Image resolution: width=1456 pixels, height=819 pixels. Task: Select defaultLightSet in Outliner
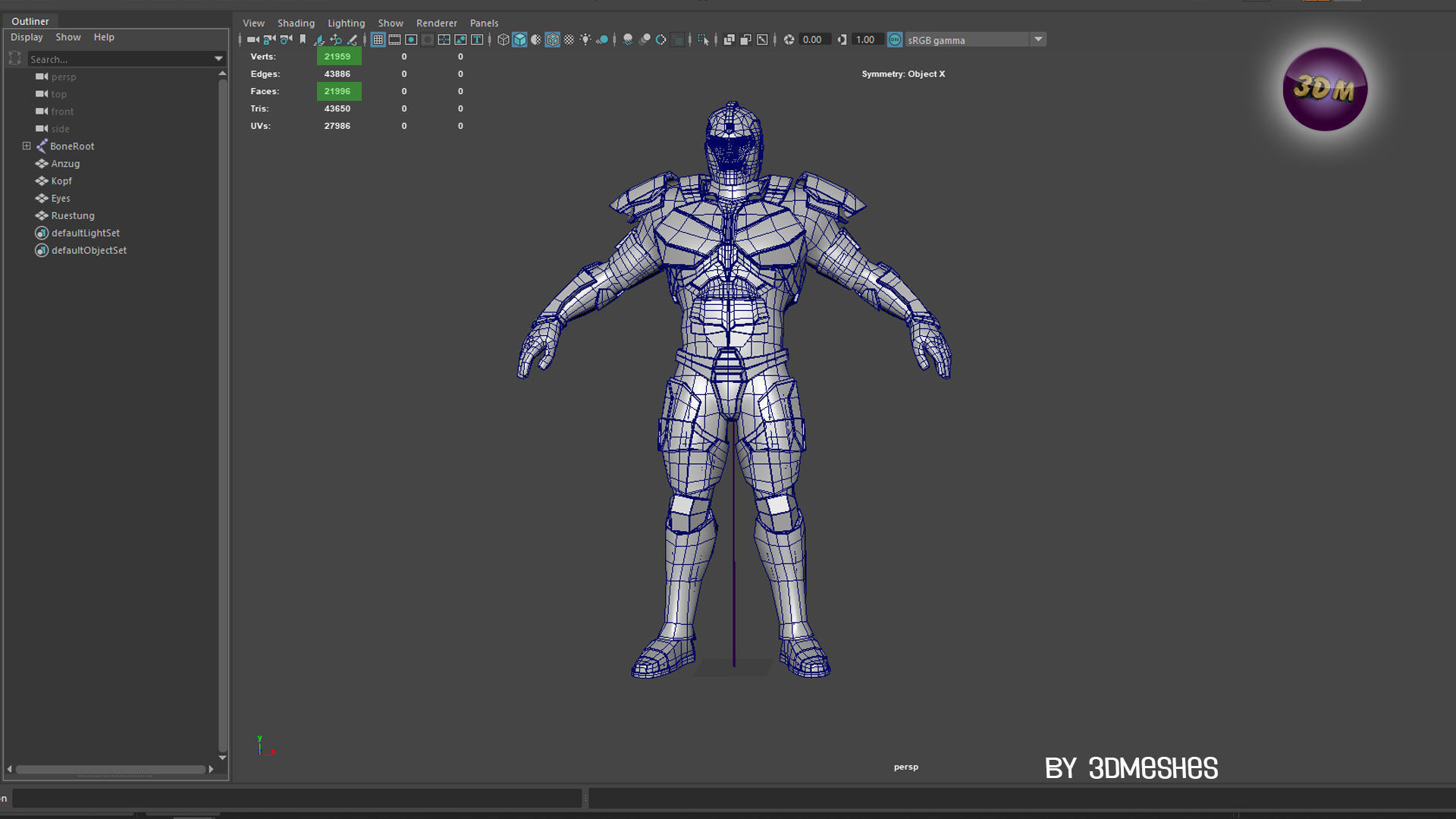click(85, 233)
